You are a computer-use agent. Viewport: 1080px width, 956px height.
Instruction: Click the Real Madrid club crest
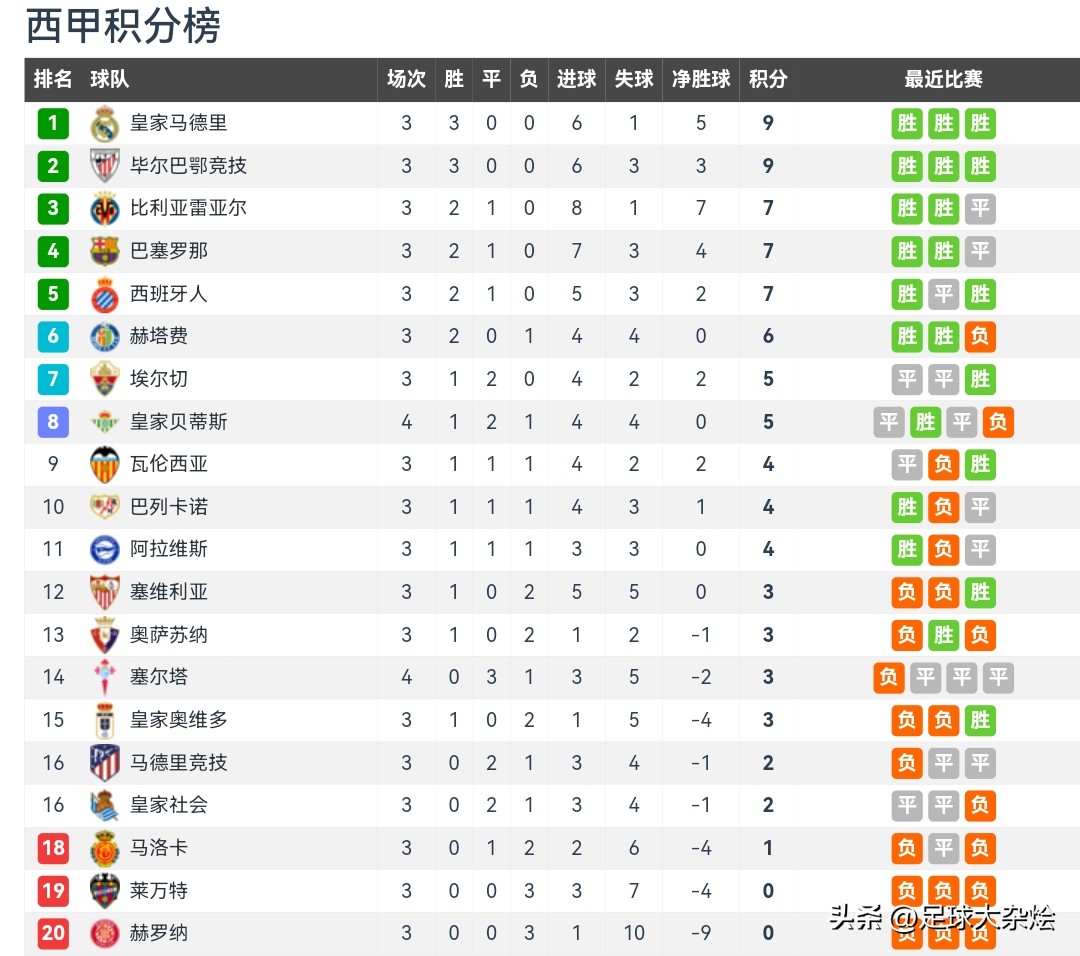(105, 123)
